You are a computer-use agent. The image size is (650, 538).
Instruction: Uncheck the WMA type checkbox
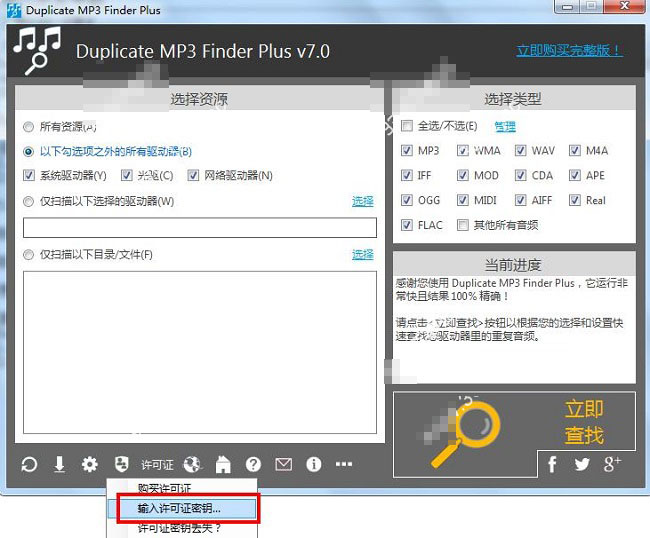pyautogui.click(x=463, y=150)
